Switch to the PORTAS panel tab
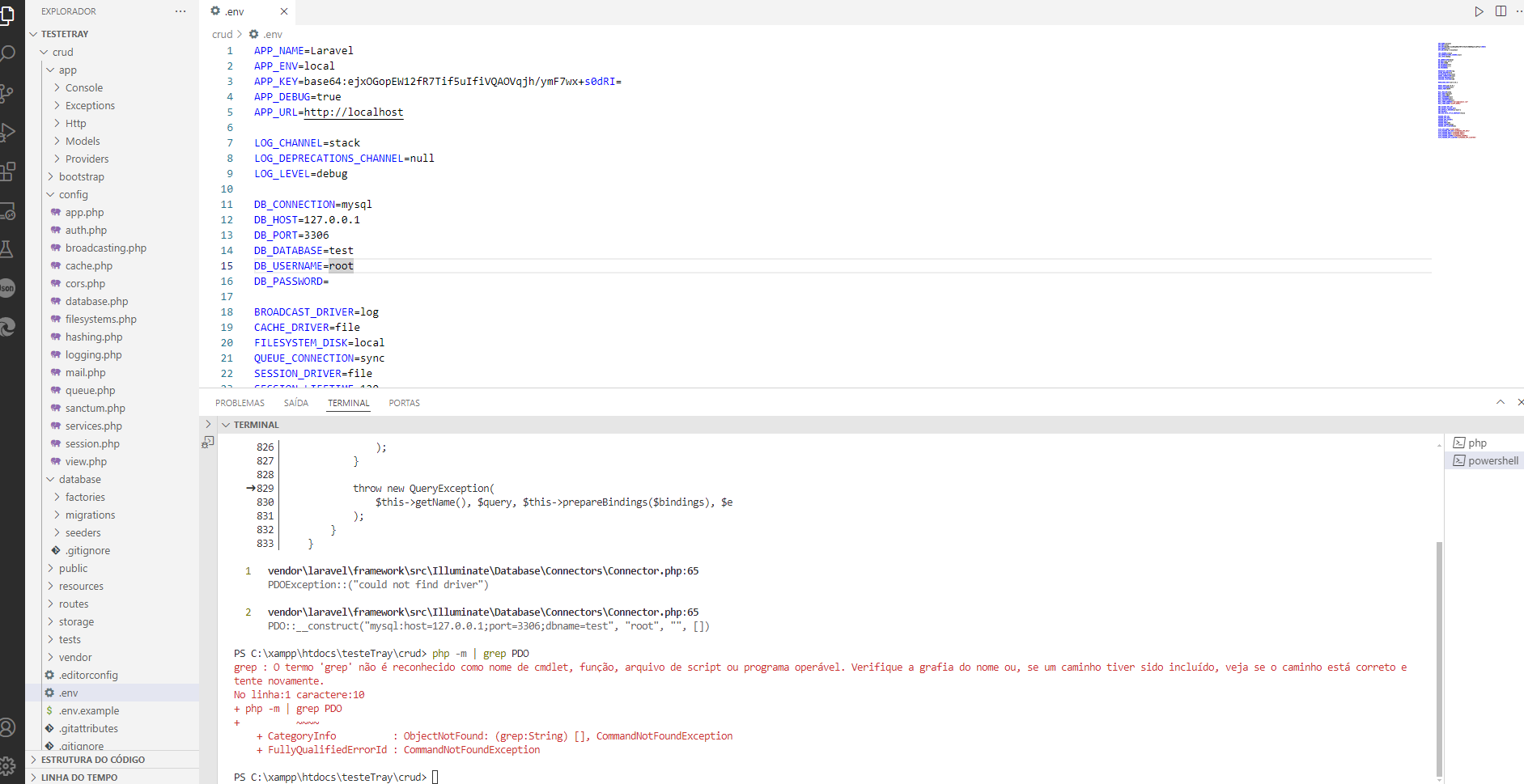 [x=404, y=403]
